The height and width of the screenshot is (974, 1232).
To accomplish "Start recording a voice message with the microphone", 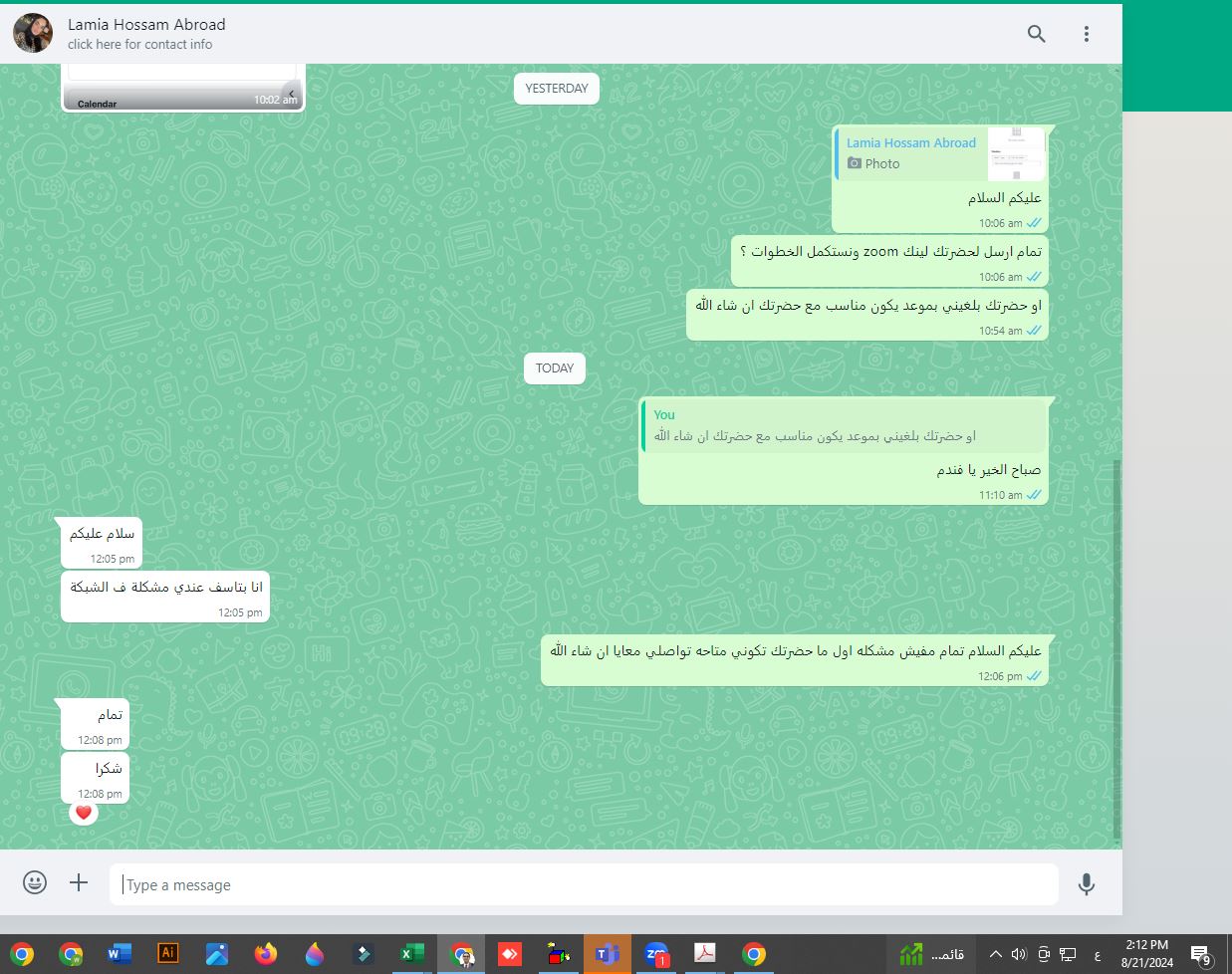I will [1087, 883].
